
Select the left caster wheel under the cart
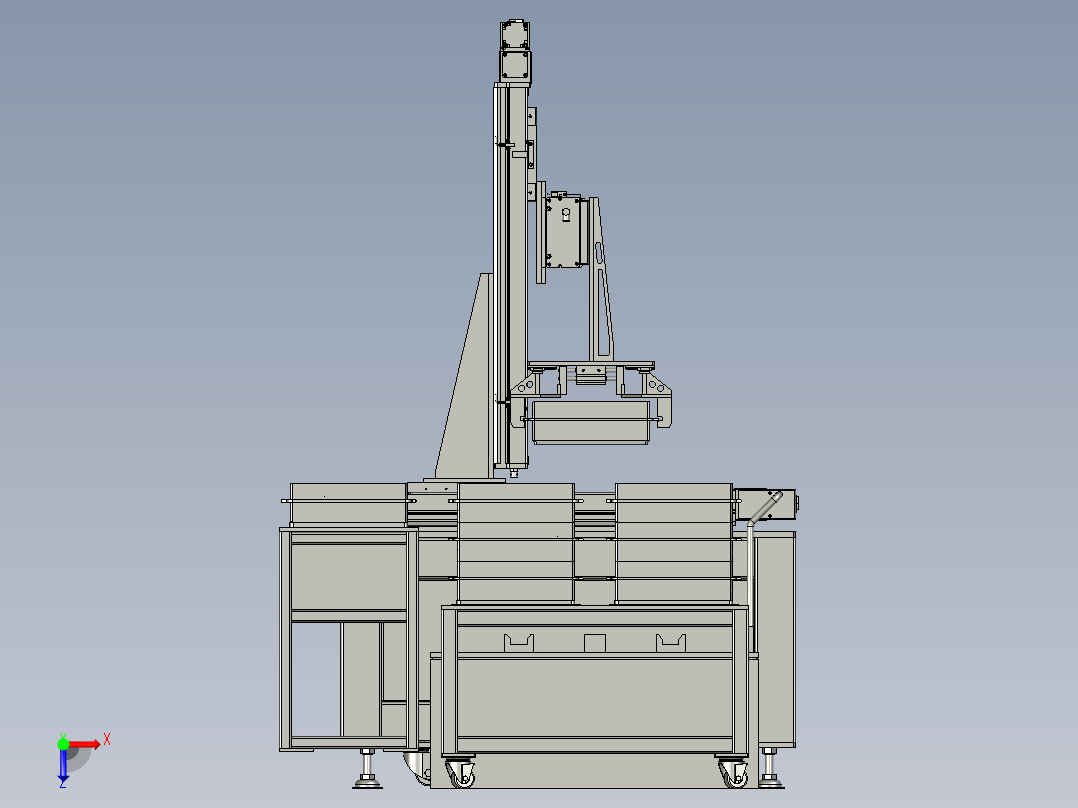459,772
